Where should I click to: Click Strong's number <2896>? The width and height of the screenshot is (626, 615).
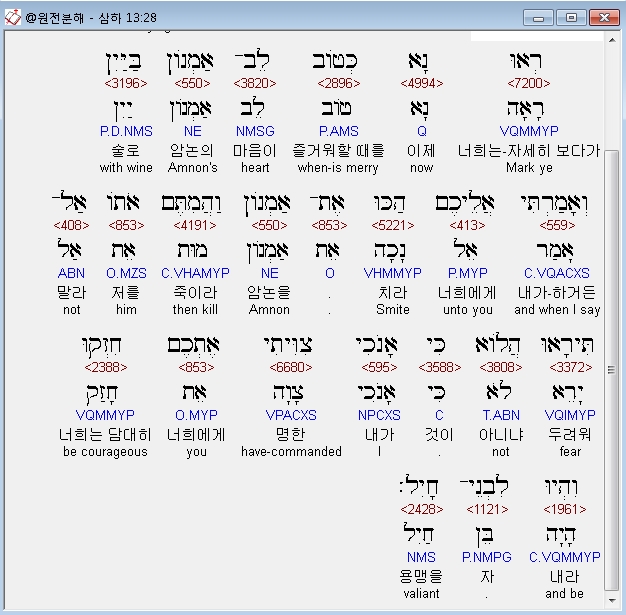pos(339,83)
